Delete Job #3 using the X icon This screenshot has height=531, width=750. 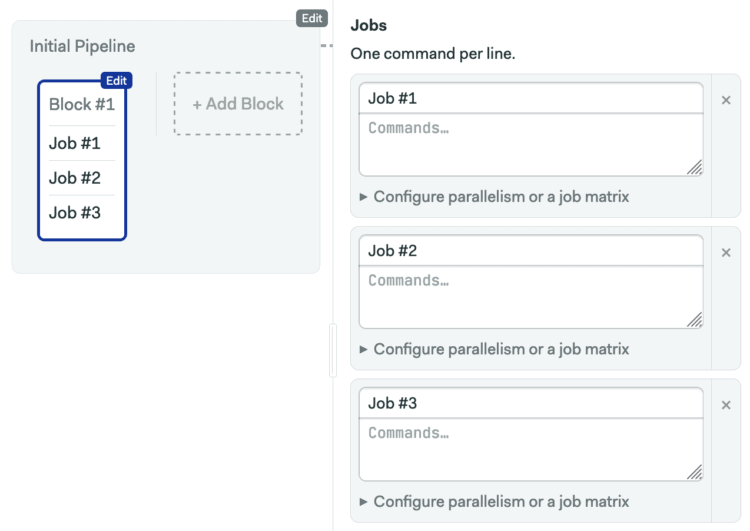(x=726, y=405)
